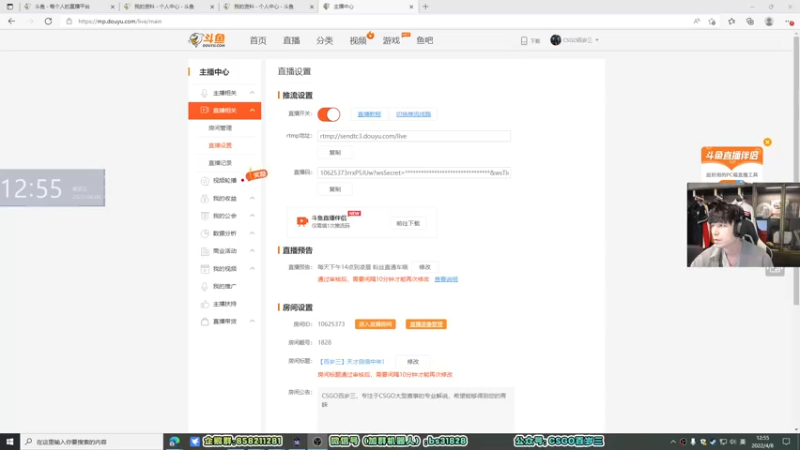Click the rtmp地址 input field
Image resolution: width=800 pixels, height=450 pixels.
(414, 136)
